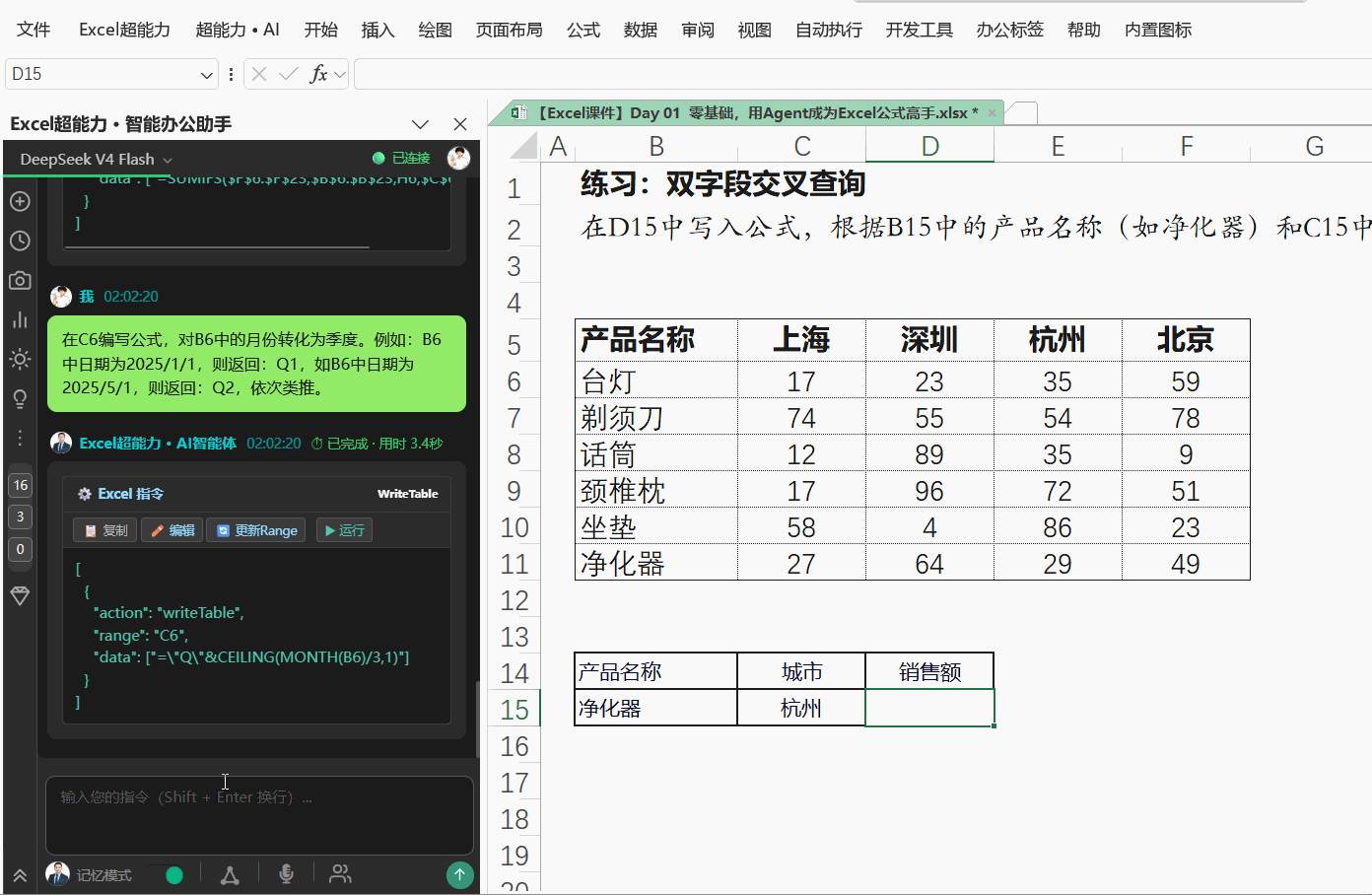Click the user avatar at panel top right

[x=458, y=158]
